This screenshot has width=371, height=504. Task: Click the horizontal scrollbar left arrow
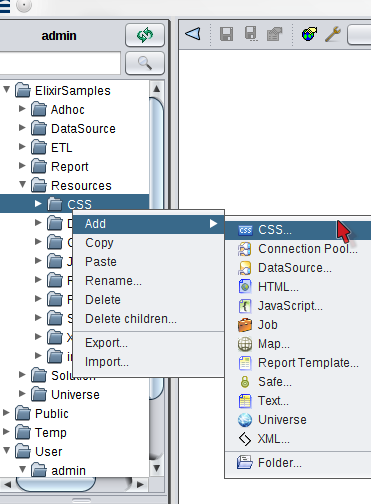[x=7, y=484]
